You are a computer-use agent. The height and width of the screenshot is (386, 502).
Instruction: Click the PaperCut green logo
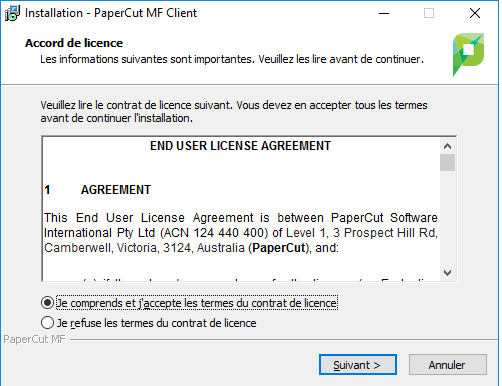pos(468,54)
